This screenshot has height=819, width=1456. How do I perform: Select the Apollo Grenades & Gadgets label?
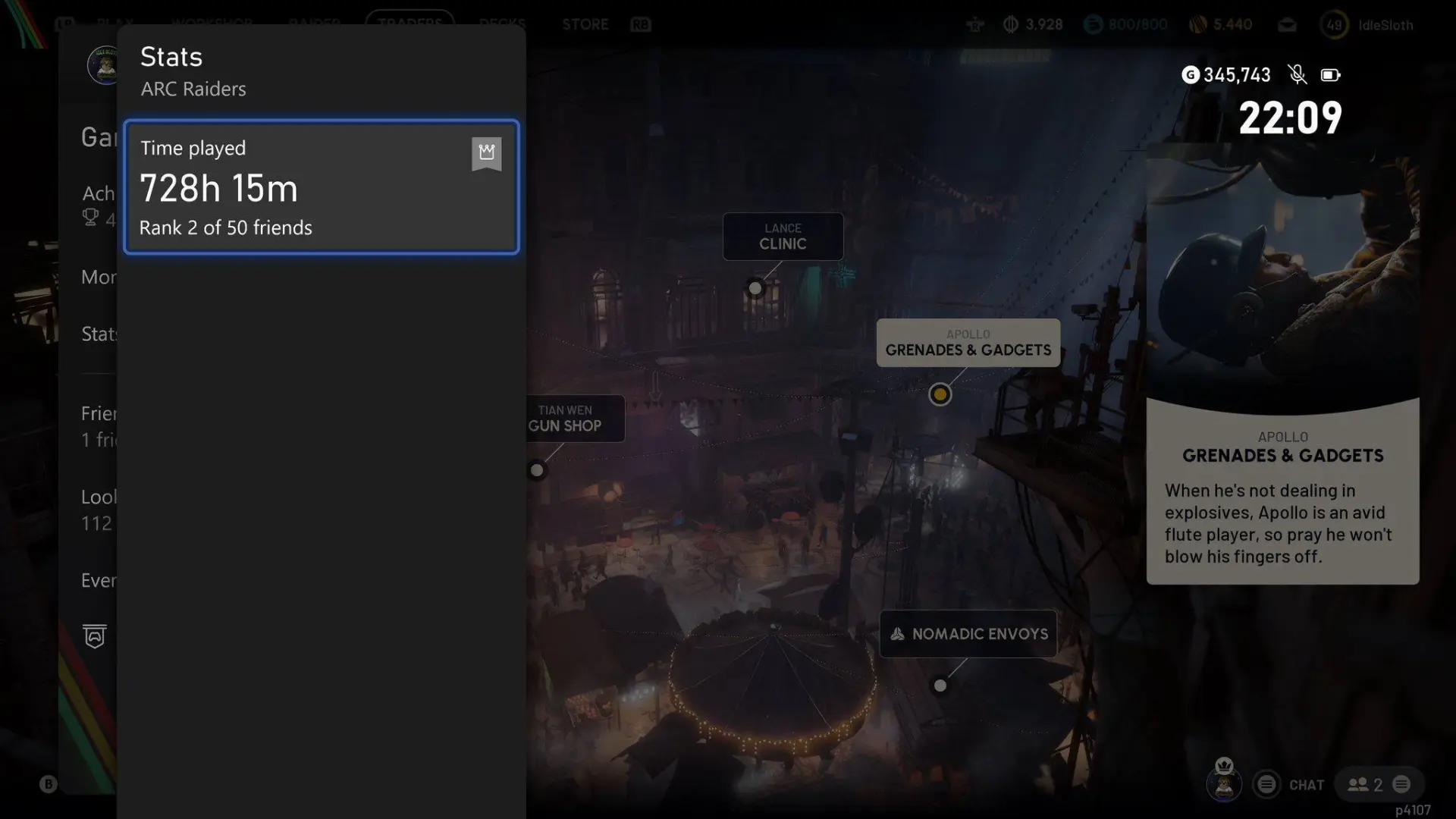[x=968, y=343]
